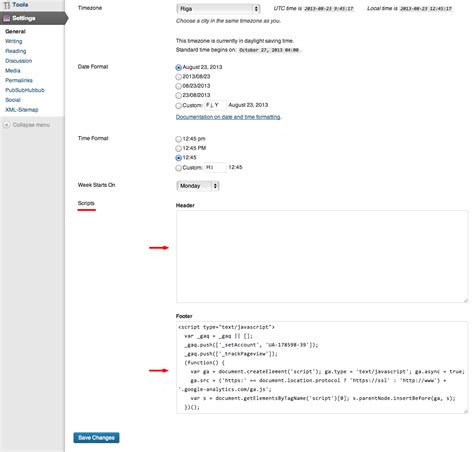Viewport: 474px width, 452px height.
Task: Click the Date Format label
Action: pos(93,67)
